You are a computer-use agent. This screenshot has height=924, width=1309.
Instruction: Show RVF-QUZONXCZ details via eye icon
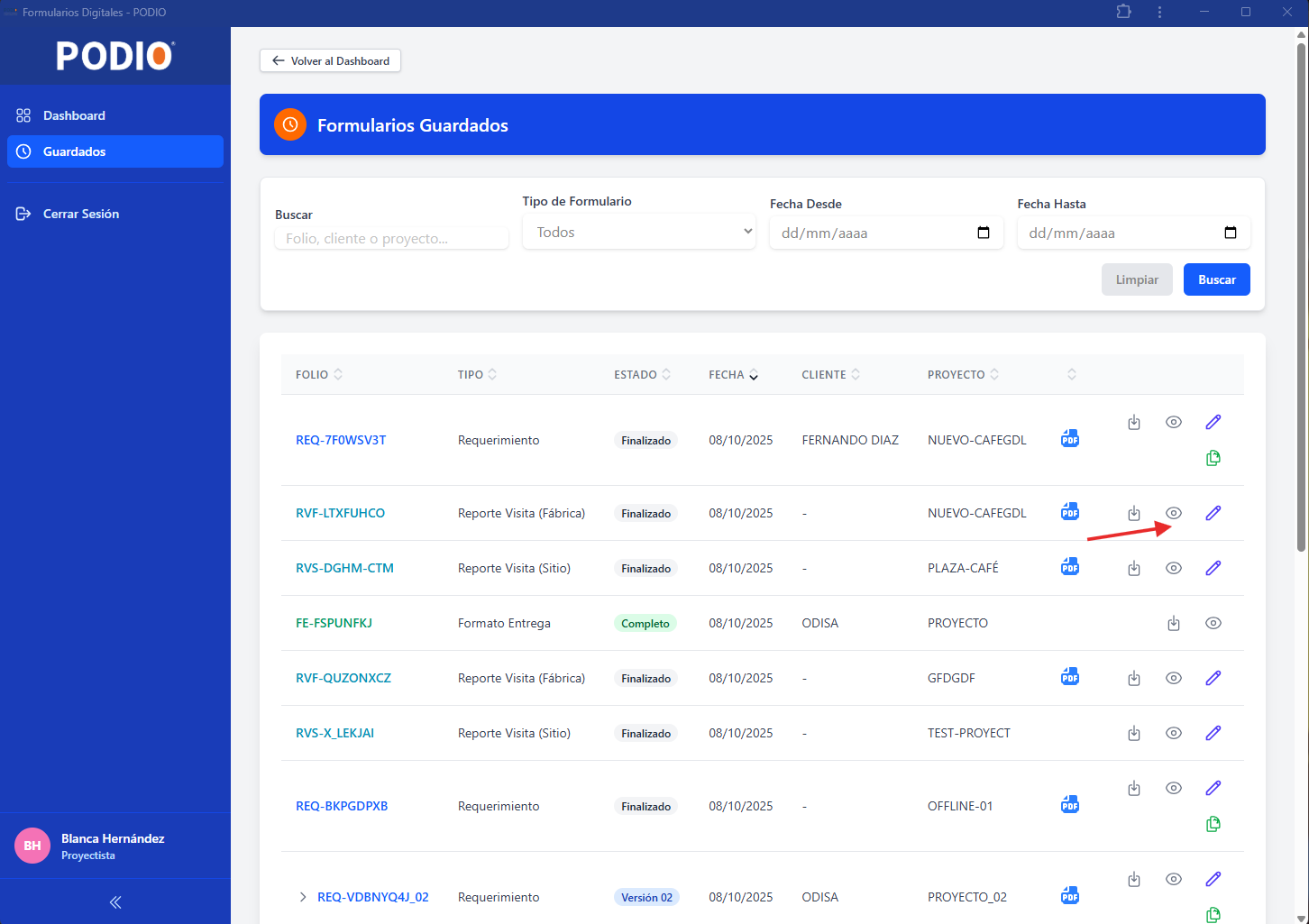tap(1174, 678)
